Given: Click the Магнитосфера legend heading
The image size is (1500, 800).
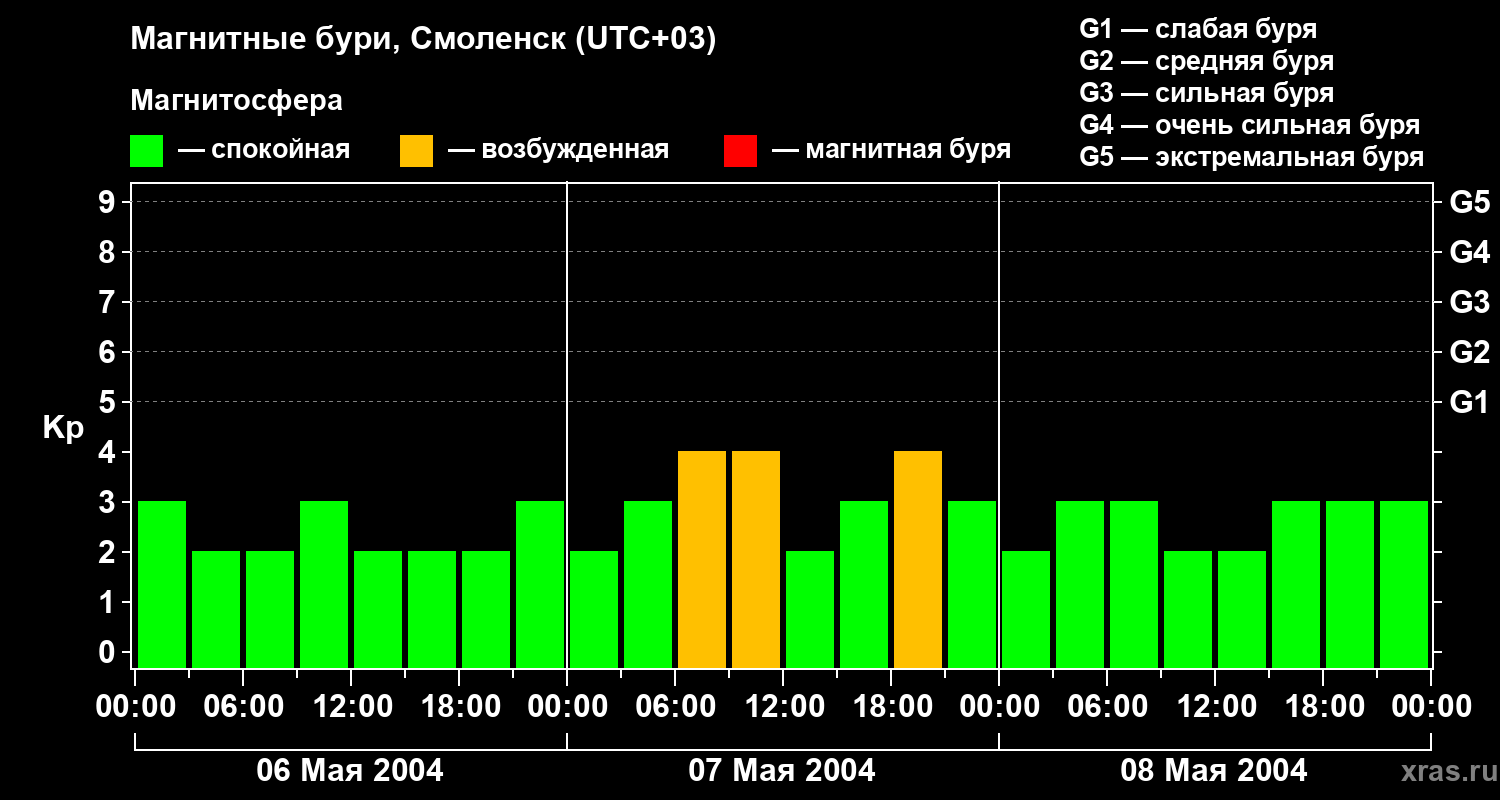Looking at the screenshot, I should (236, 101).
